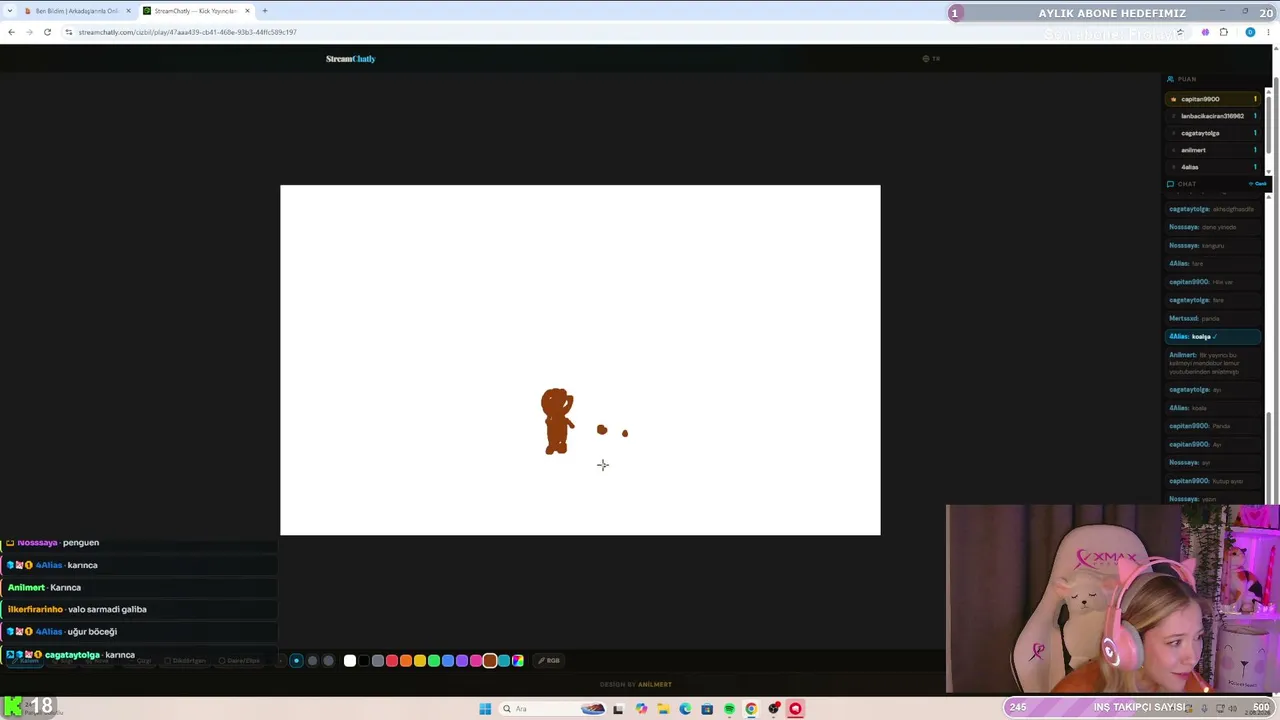Click anilmert in the Puan leaderboard
The image size is (1280, 720).
tap(1214, 150)
